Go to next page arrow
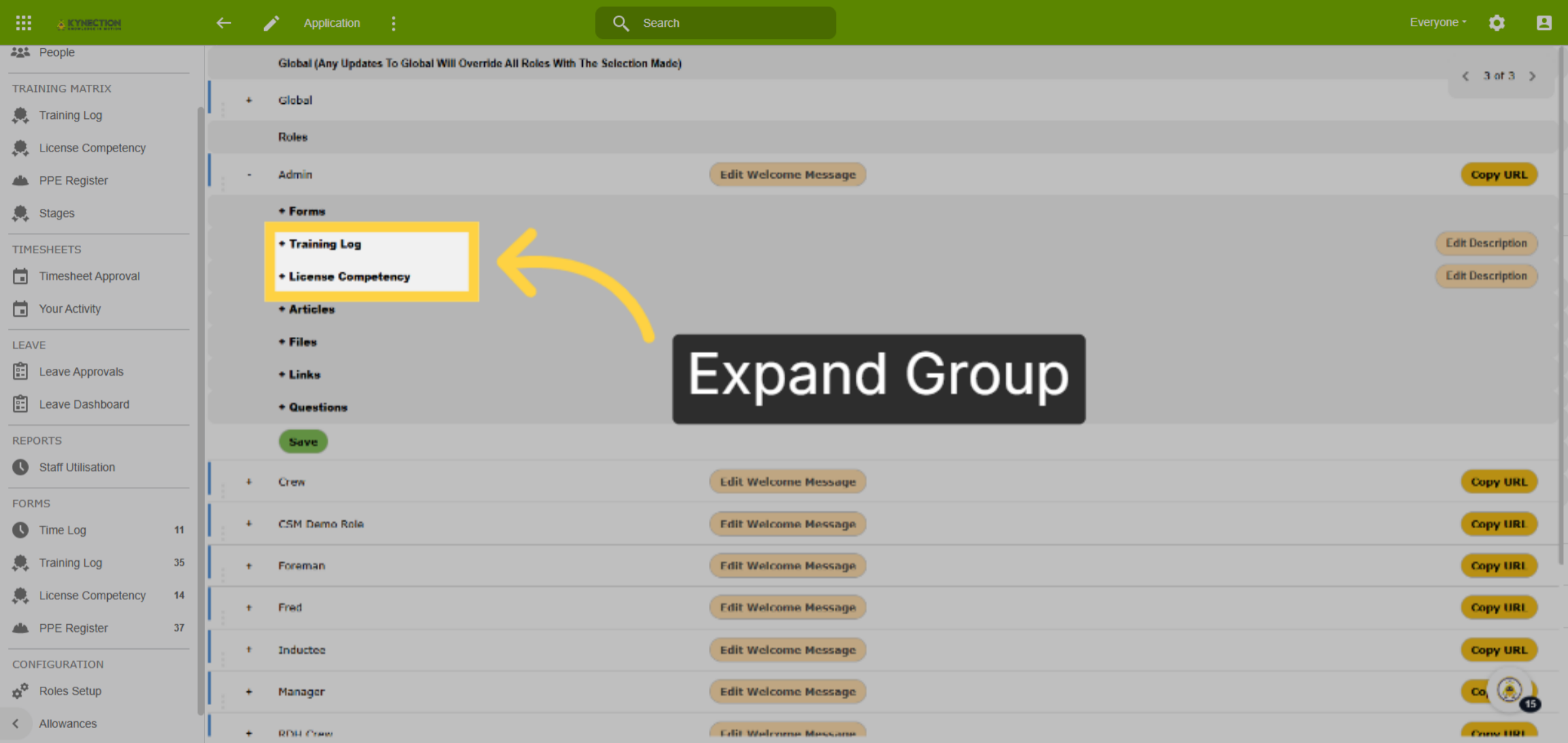1568x743 pixels. tap(1532, 76)
